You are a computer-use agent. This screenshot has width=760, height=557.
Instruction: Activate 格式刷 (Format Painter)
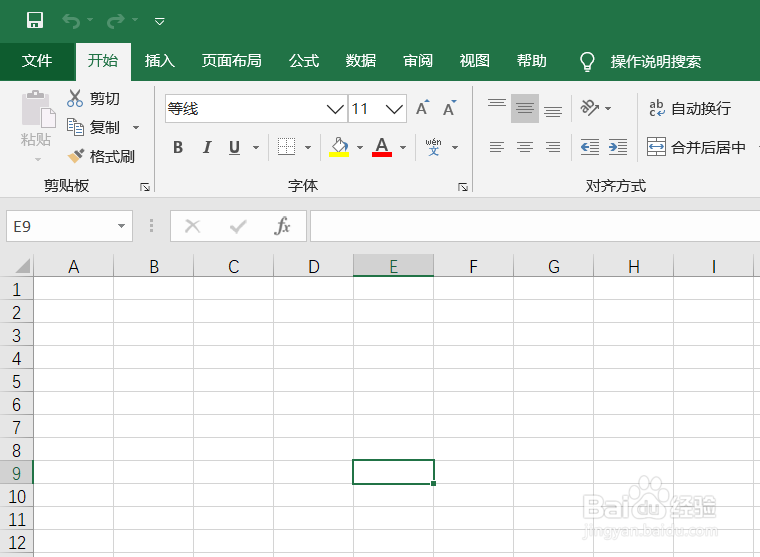[x=101, y=156]
